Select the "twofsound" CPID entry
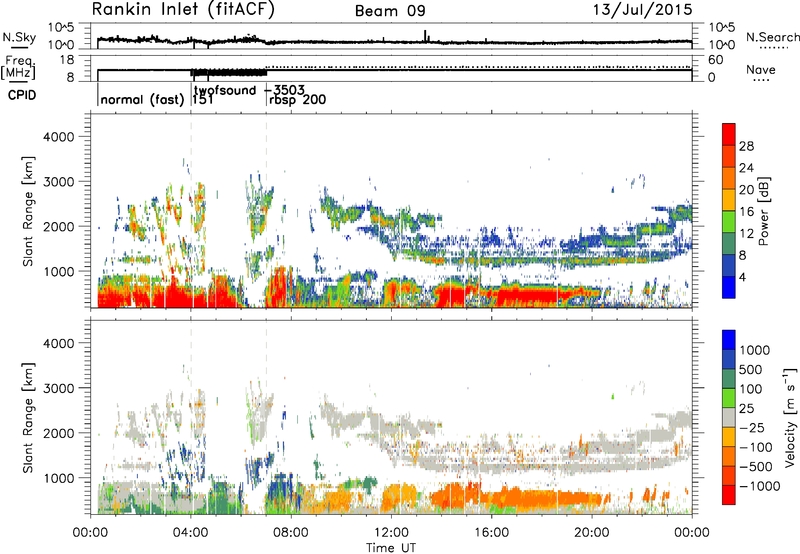800x554 pixels. coord(225,90)
